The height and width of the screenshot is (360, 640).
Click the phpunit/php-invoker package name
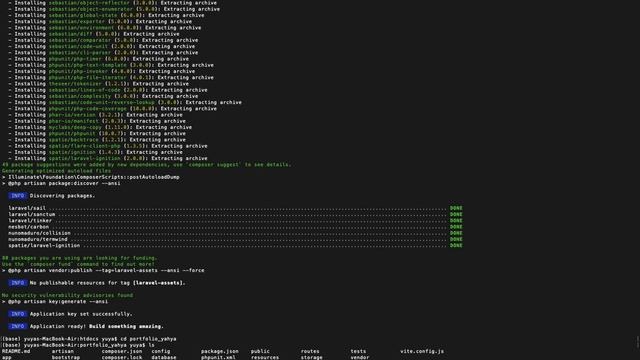[78, 71]
